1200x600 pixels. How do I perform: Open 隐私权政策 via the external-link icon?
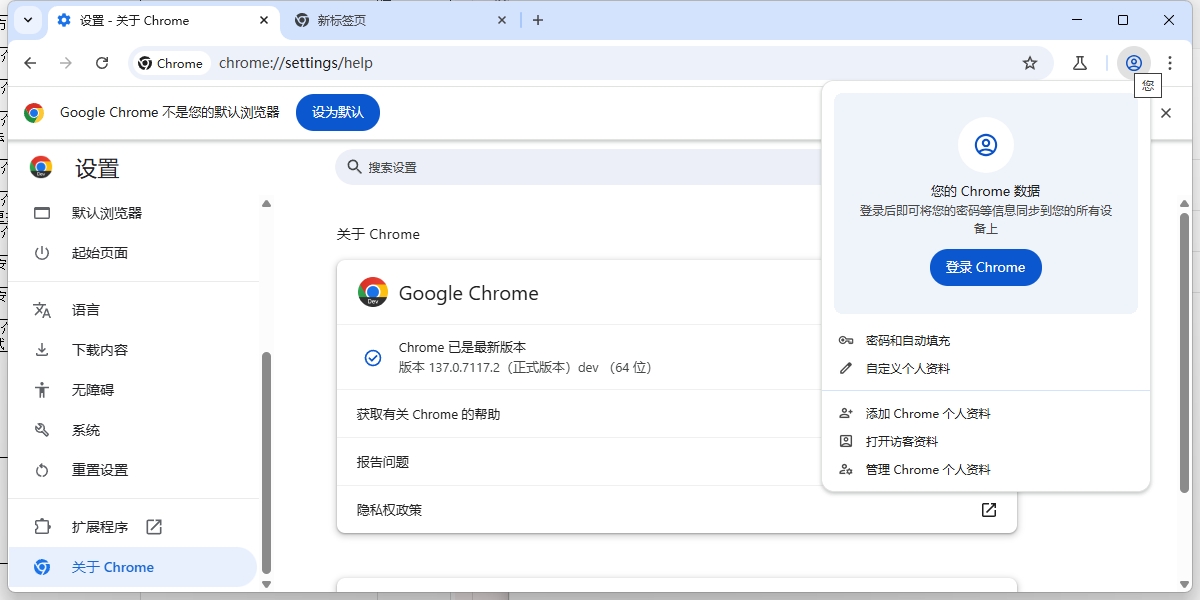tap(988, 510)
